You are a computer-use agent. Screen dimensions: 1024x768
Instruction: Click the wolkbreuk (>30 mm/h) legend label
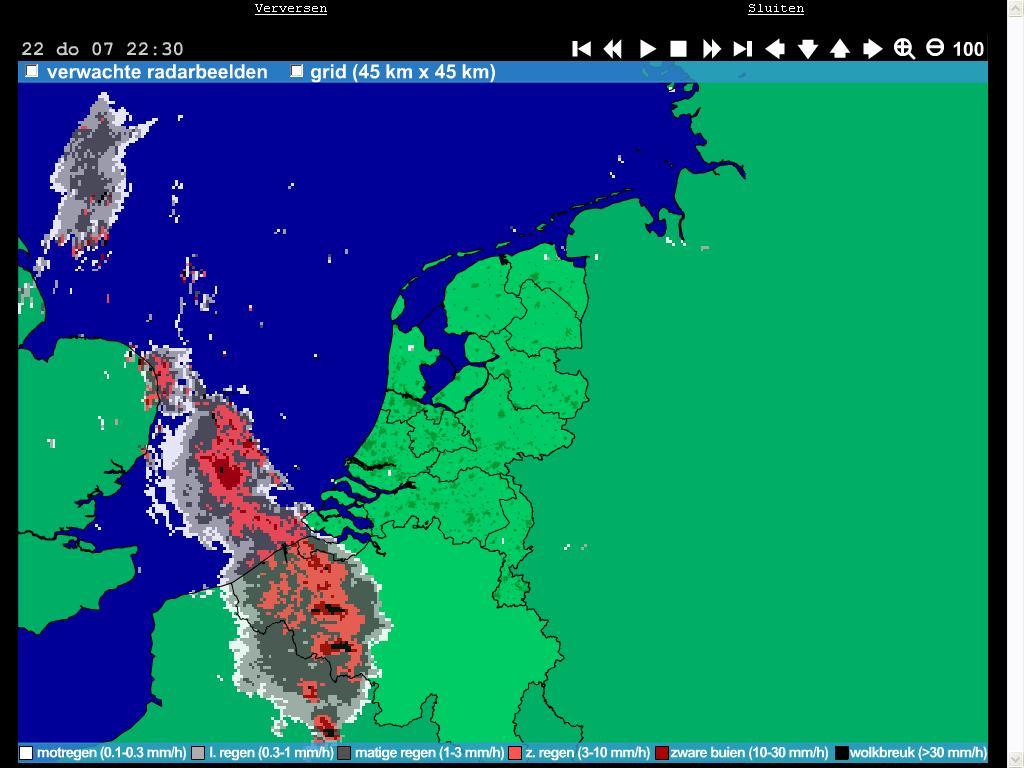coord(918,753)
